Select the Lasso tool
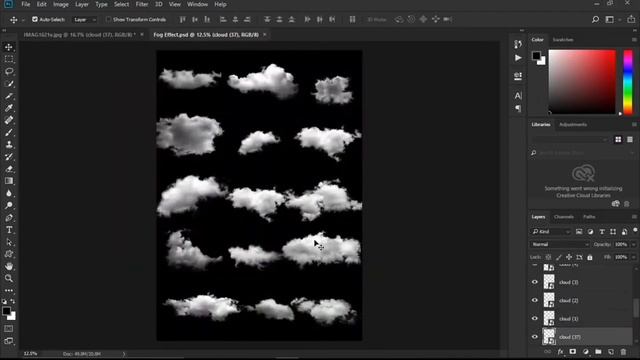This screenshot has height=360, width=640. click(9, 71)
